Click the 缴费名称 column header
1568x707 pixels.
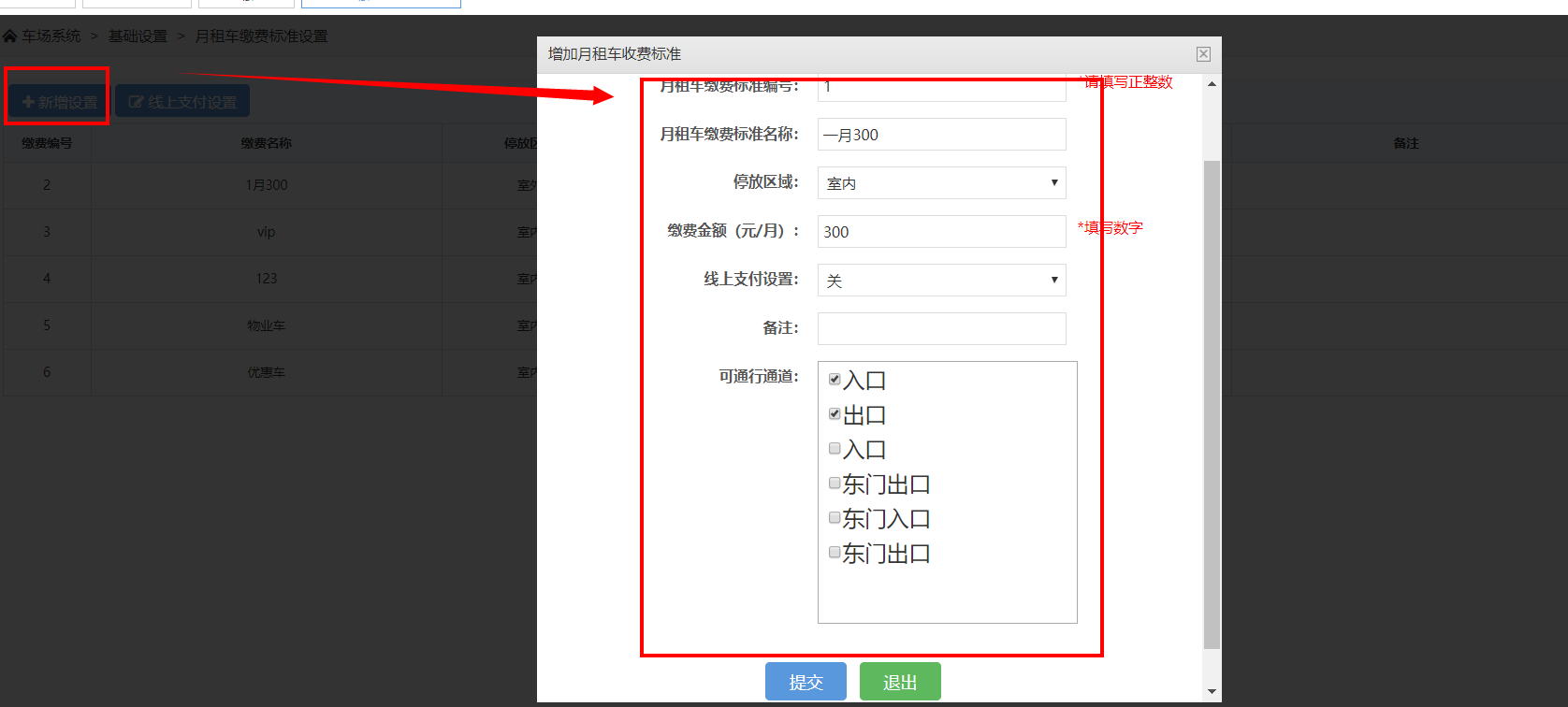click(267, 143)
